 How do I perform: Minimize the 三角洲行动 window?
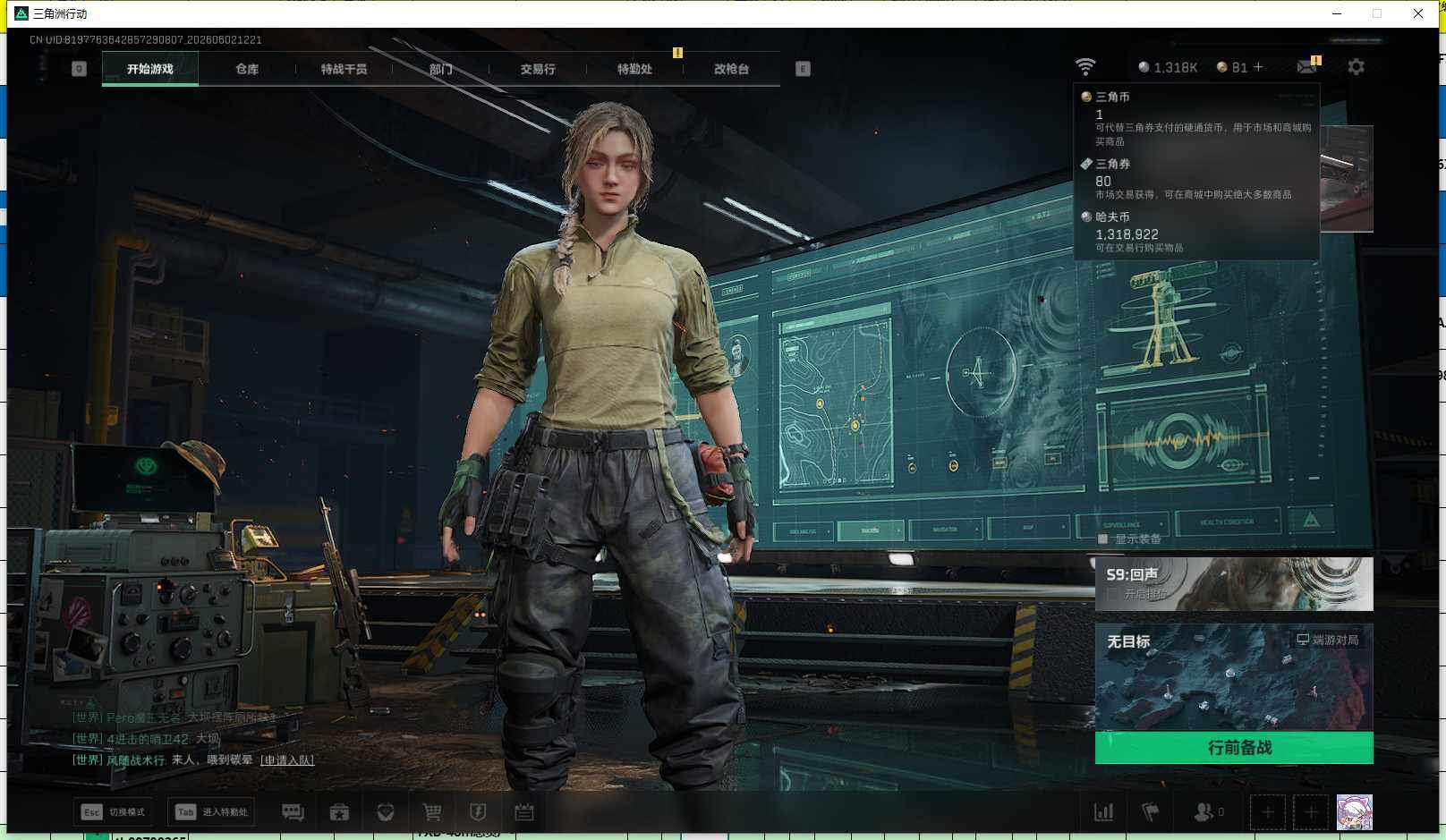(1337, 13)
